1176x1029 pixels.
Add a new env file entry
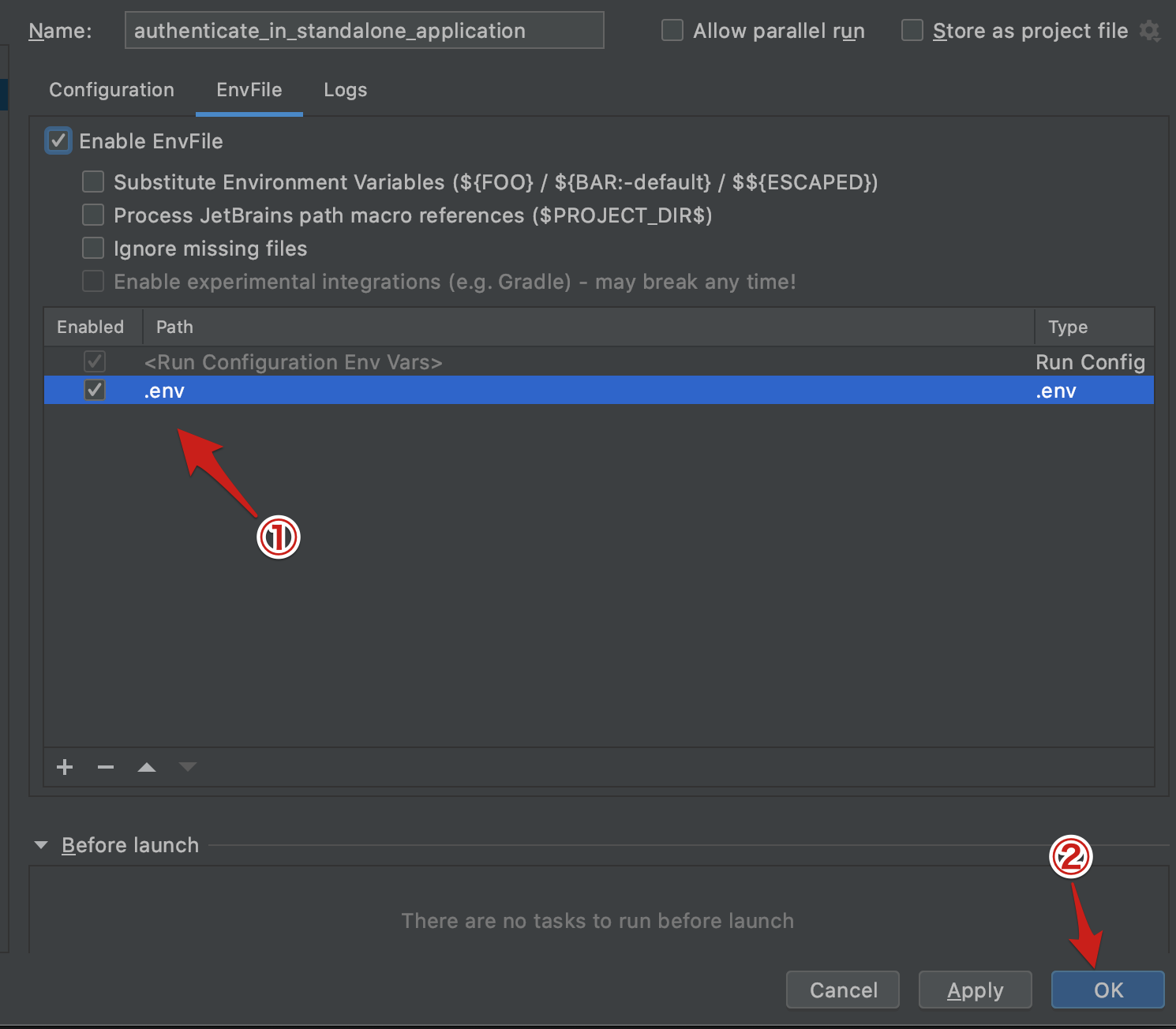coord(64,767)
